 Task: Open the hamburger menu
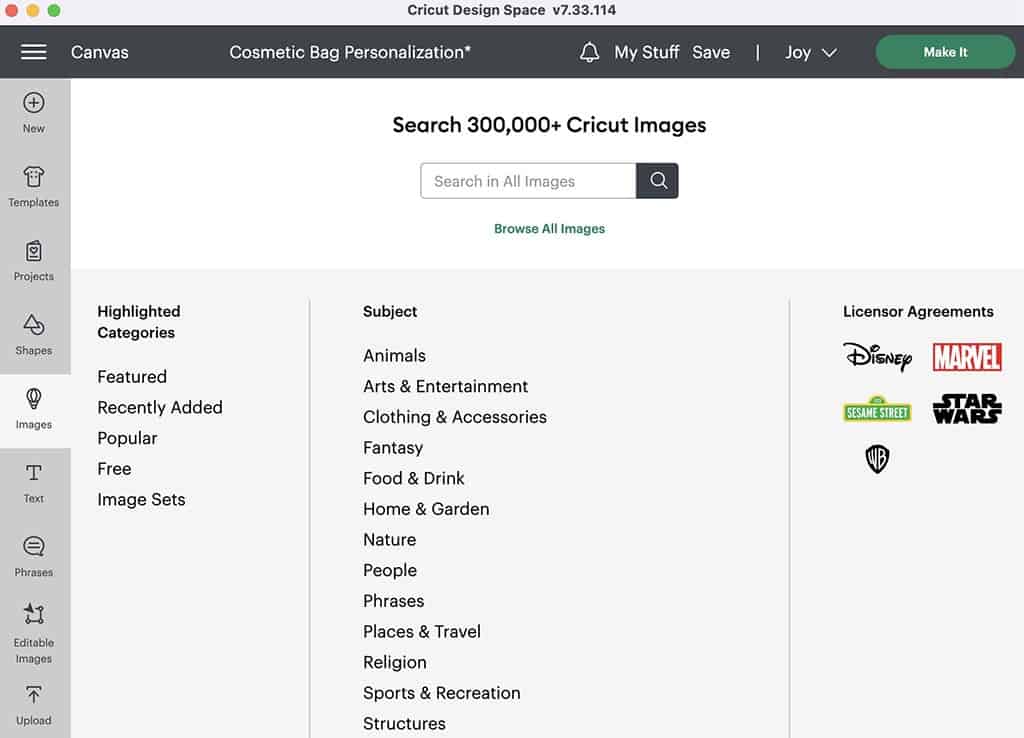point(33,52)
